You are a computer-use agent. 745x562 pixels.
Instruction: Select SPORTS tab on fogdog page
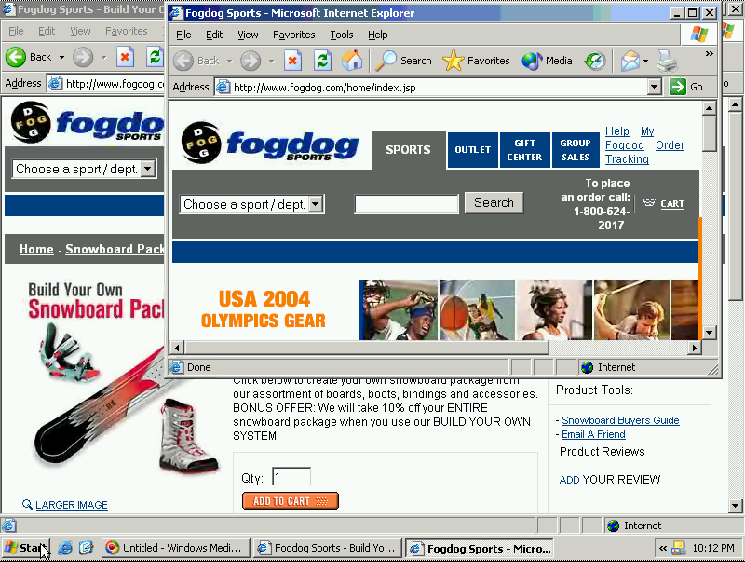[408, 150]
